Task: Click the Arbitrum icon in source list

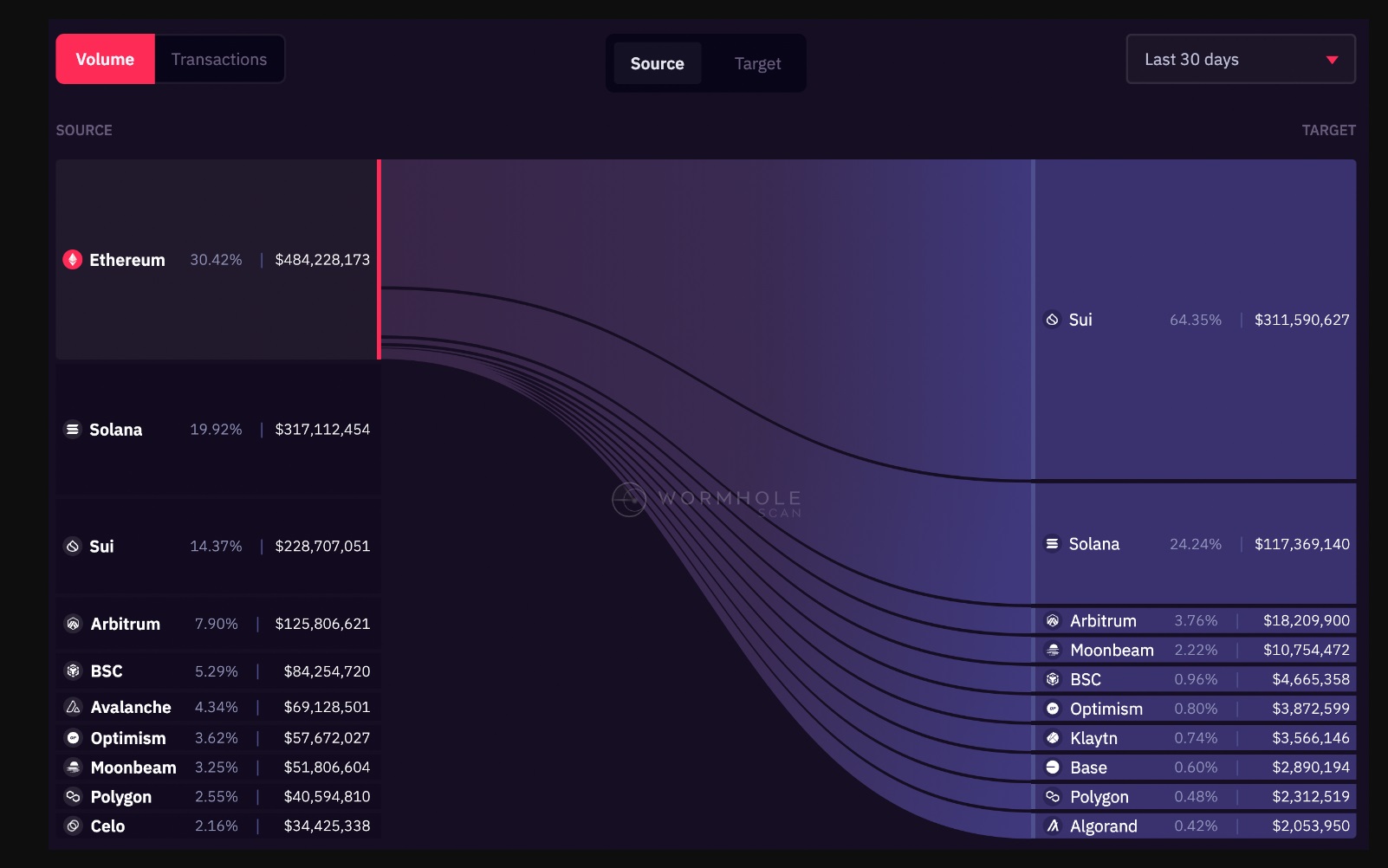Action: coord(73,624)
